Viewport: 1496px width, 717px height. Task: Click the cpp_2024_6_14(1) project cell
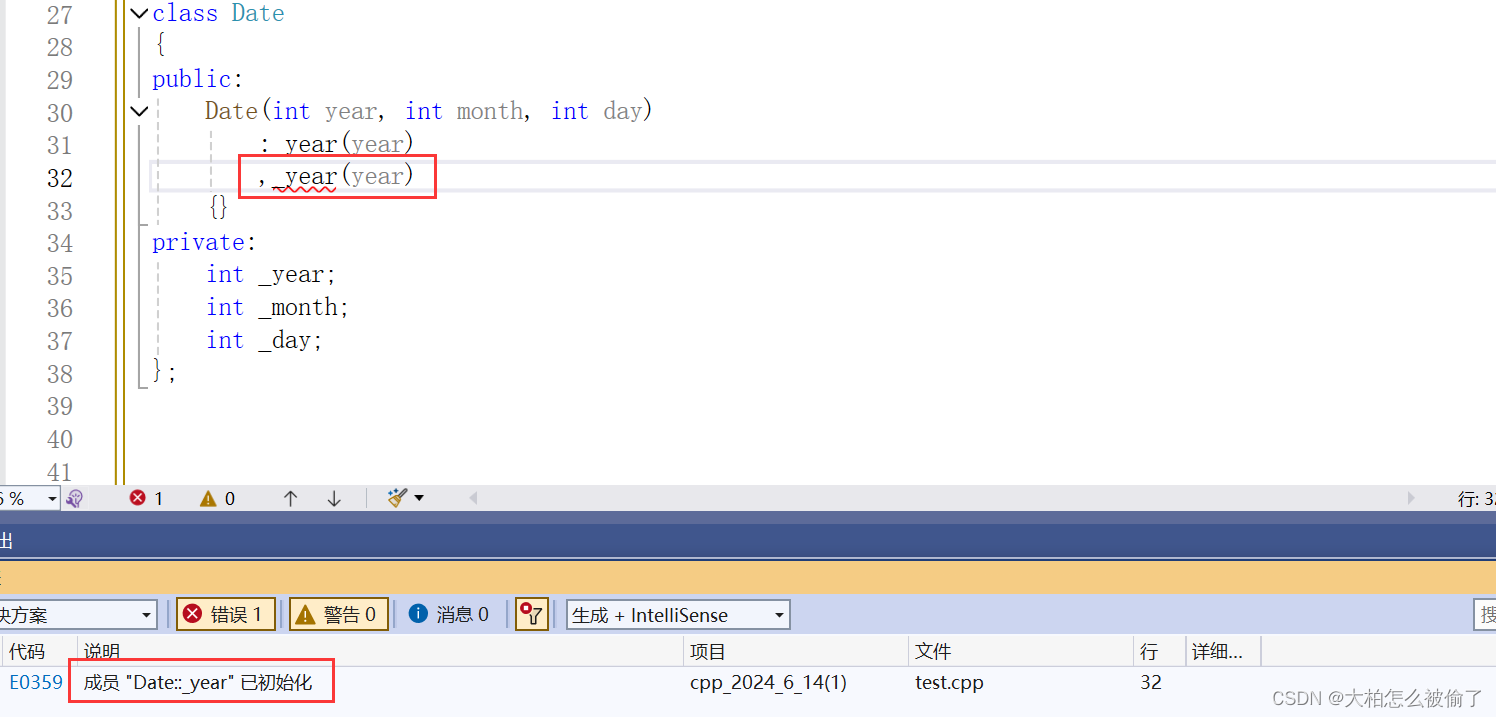pos(768,683)
